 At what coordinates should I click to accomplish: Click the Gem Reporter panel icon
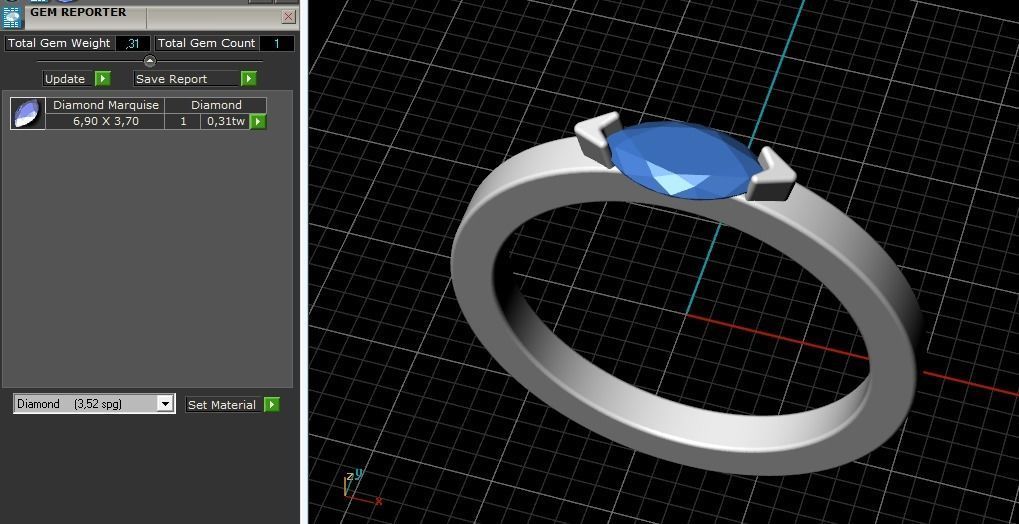coord(12,17)
